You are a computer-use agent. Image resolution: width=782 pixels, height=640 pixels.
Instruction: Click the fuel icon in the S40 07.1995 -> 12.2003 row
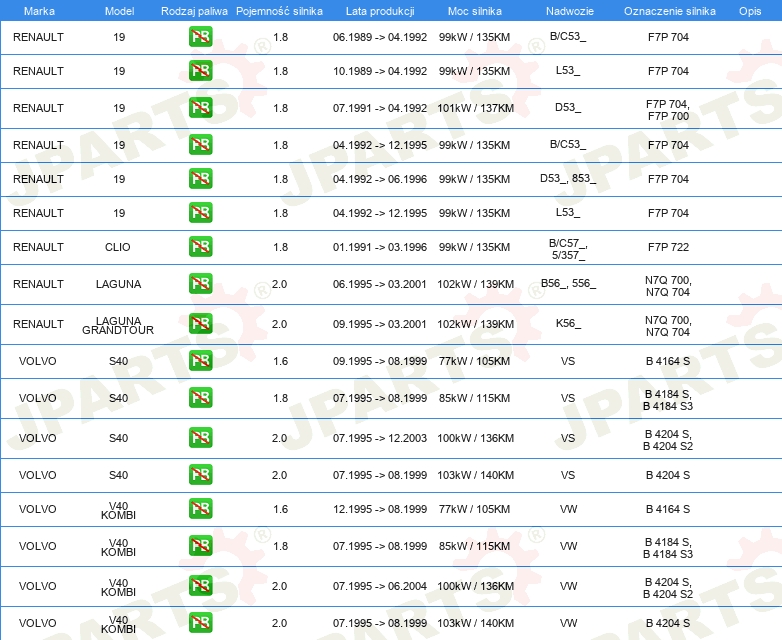click(200, 437)
